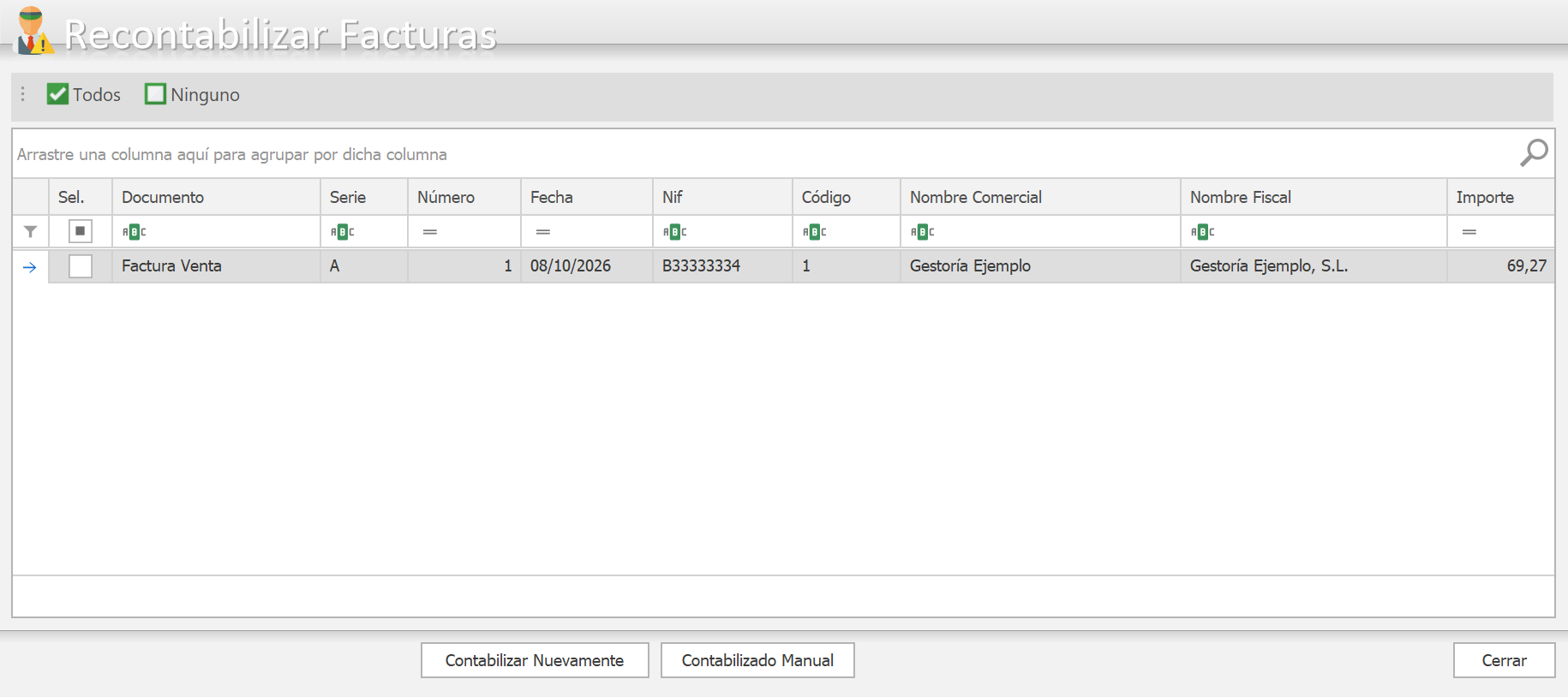Sort by Nombre Fiscal column header
Screen dimensions: 1568x697
click(x=1314, y=197)
